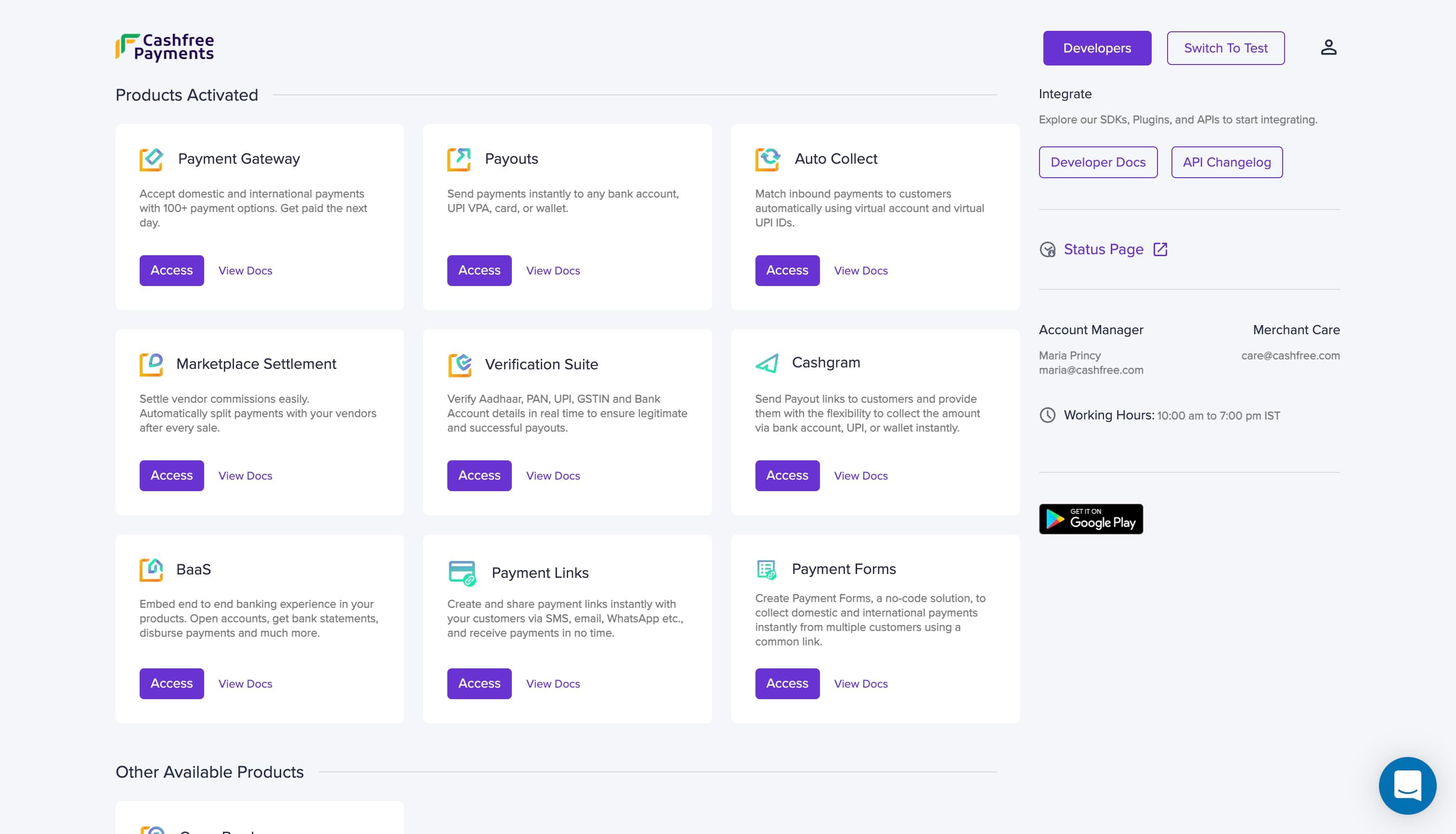Click the Cashgram paper plane icon
This screenshot has height=834, width=1456.
coord(767,363)
